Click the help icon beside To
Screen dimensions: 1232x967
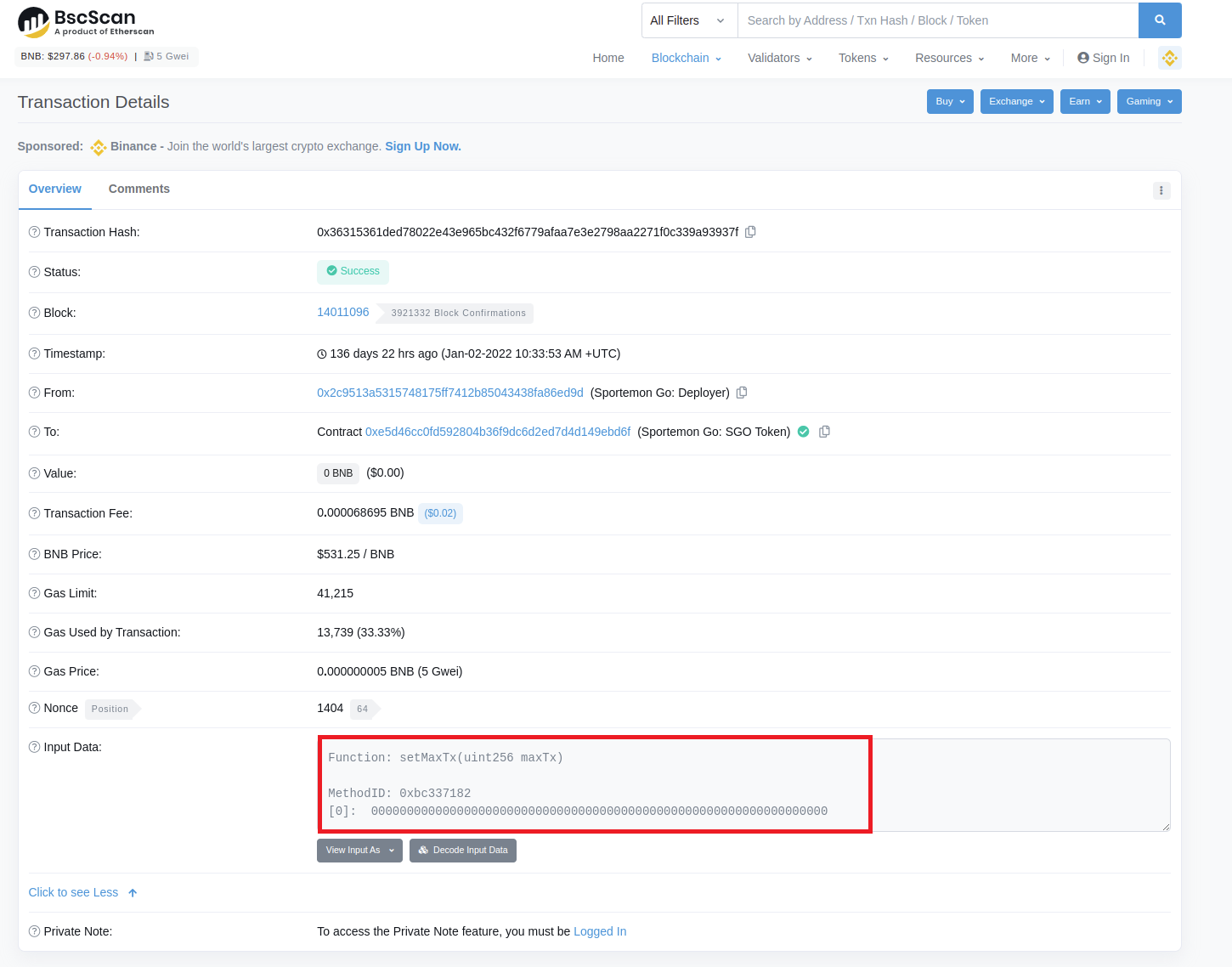pos(35,432)
